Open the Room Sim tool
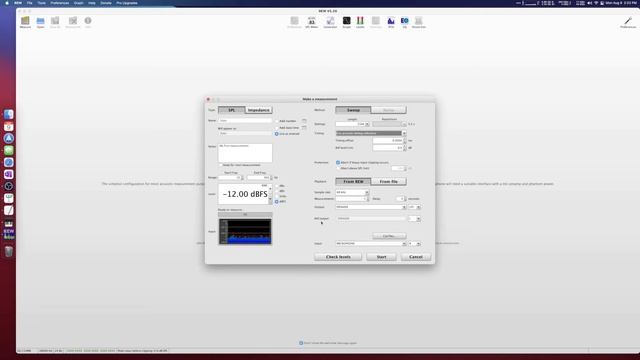 [419, 22]
